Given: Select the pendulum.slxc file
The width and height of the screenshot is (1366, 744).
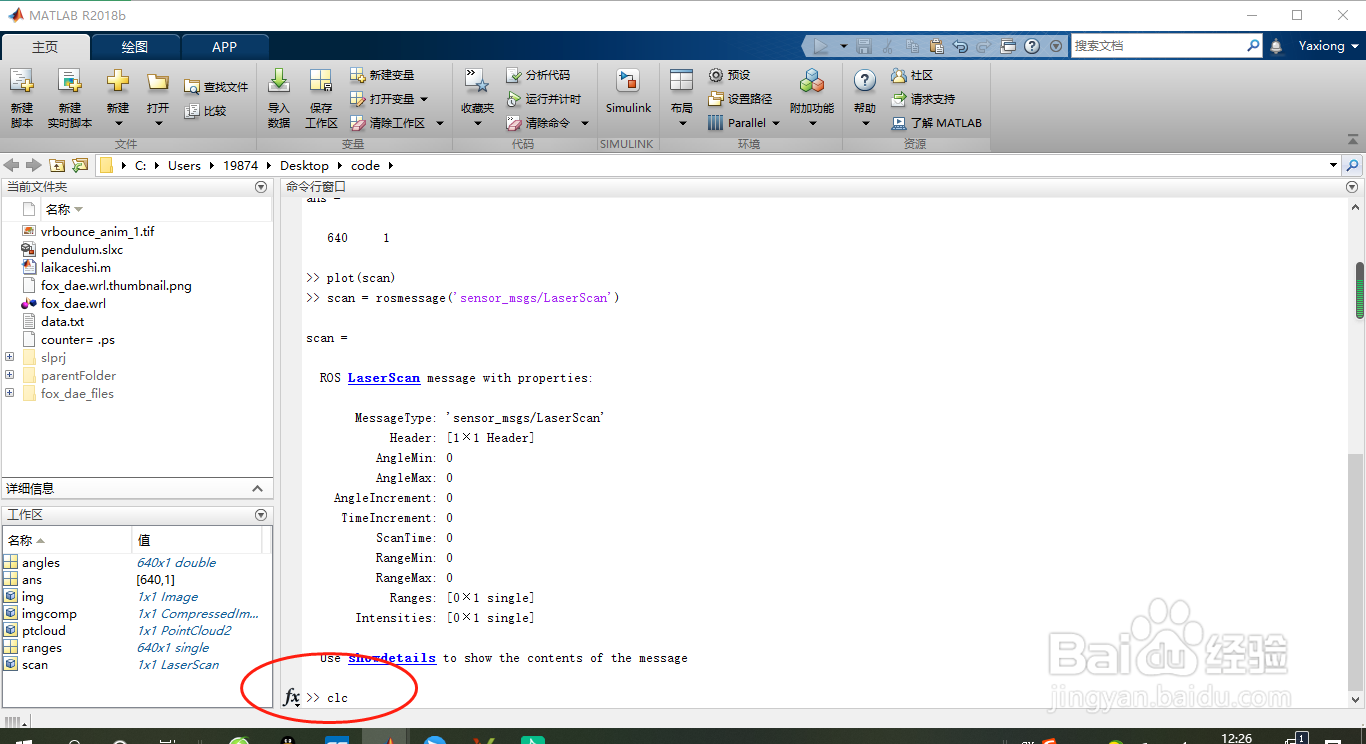Looking at the screenshot, I should point(82,249).
